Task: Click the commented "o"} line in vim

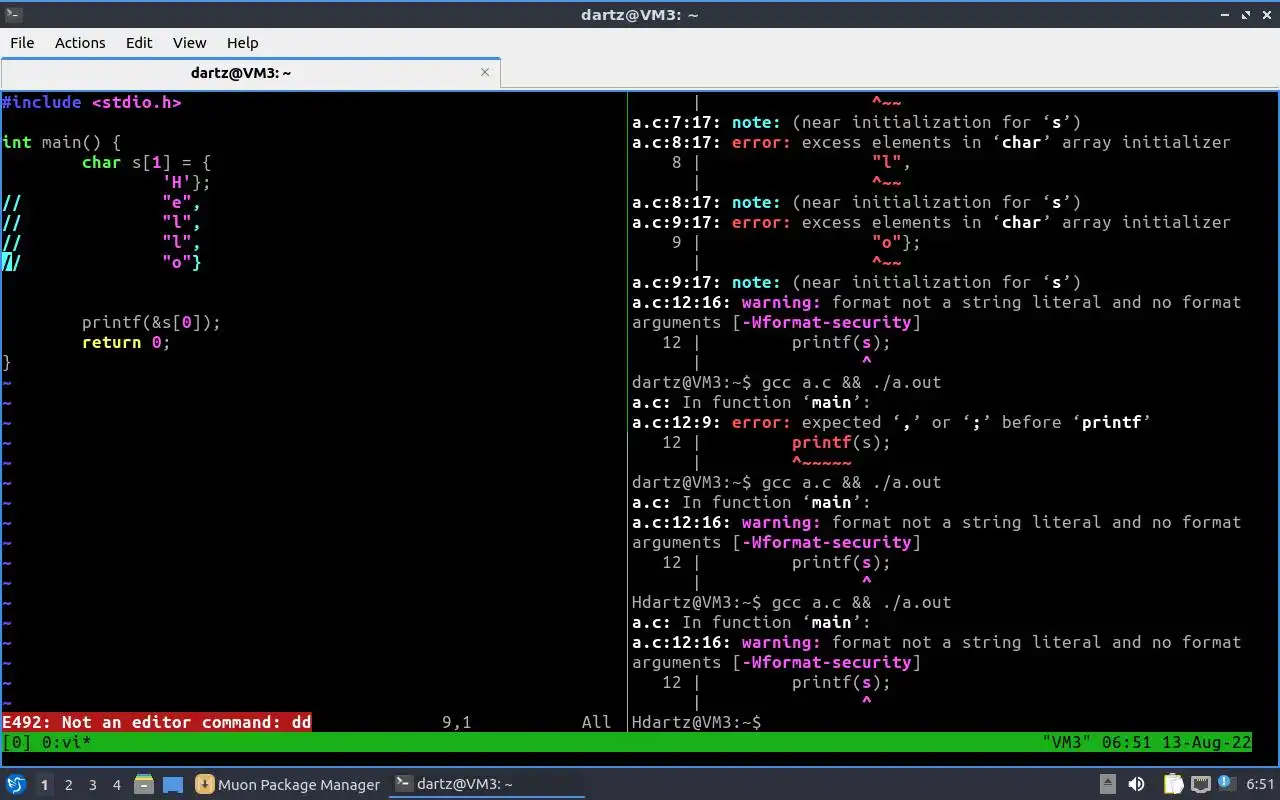Action: click(x=102, y=262)
